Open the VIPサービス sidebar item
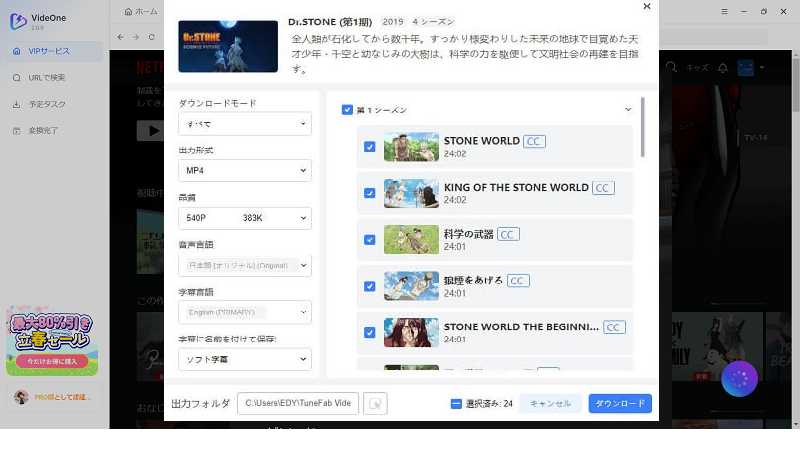This screenshot has height=452, width=800. click(55, 51)
